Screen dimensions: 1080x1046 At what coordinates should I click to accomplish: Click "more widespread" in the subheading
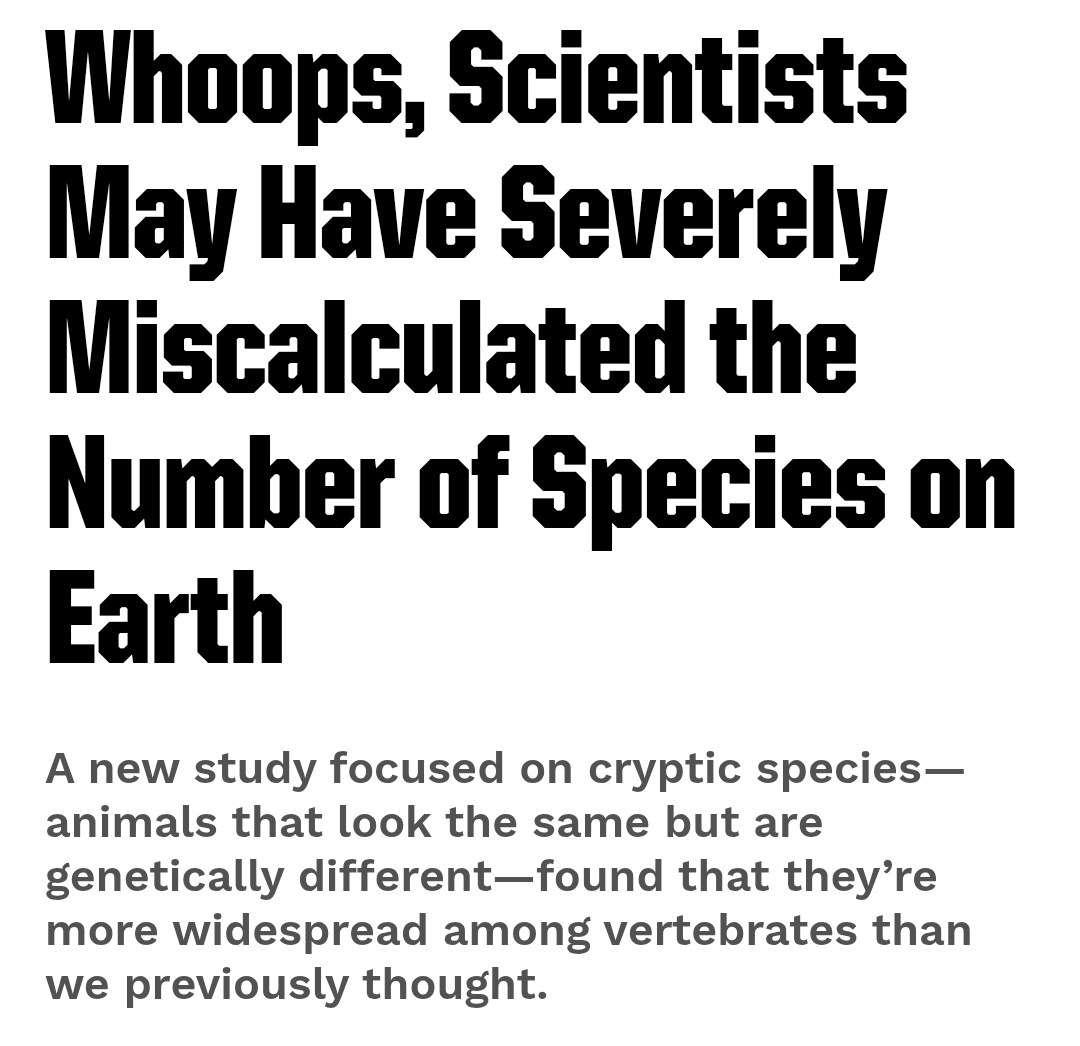coord(236,931)
